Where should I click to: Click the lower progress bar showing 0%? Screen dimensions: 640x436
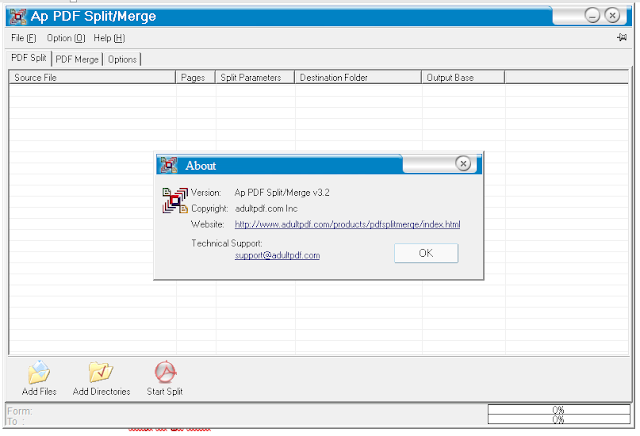559,419
